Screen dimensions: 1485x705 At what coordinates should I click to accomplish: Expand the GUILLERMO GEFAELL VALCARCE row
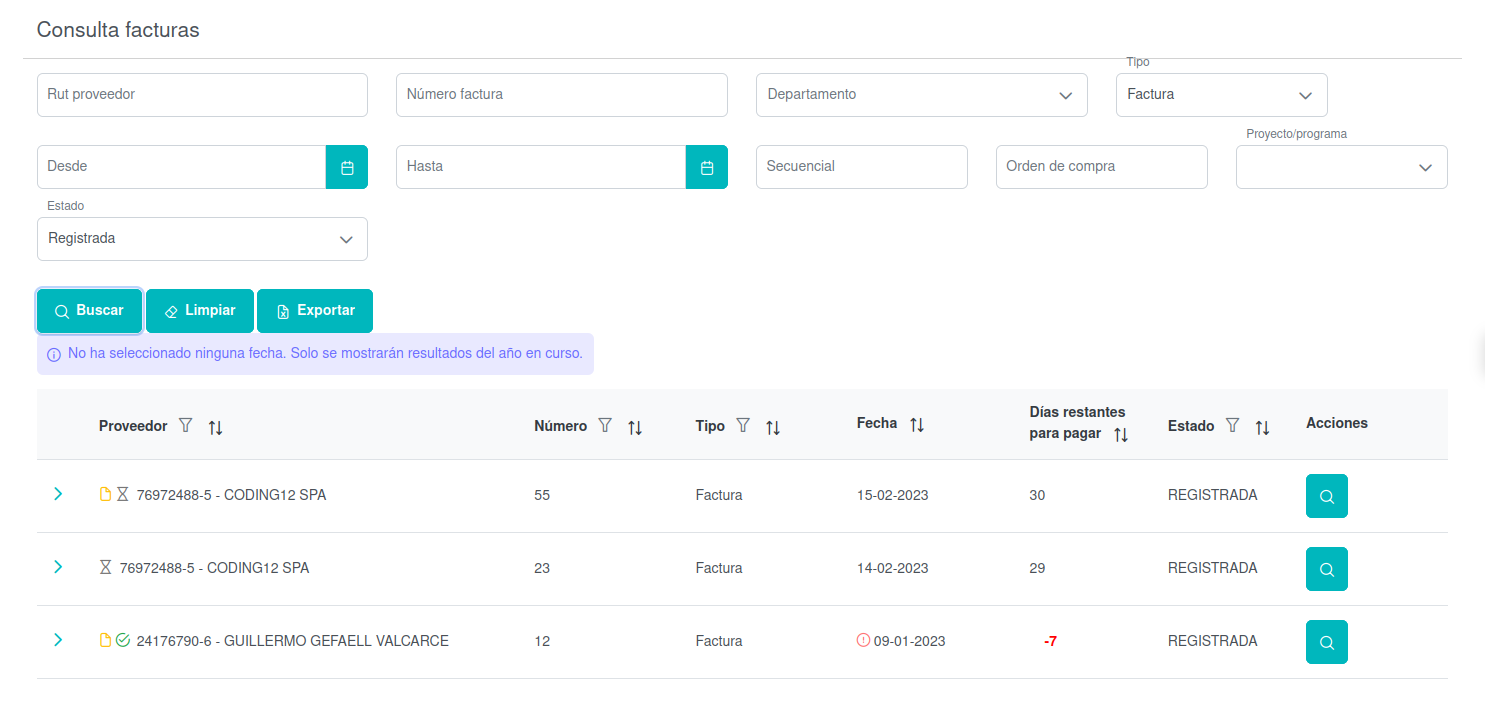coord(58,640)
